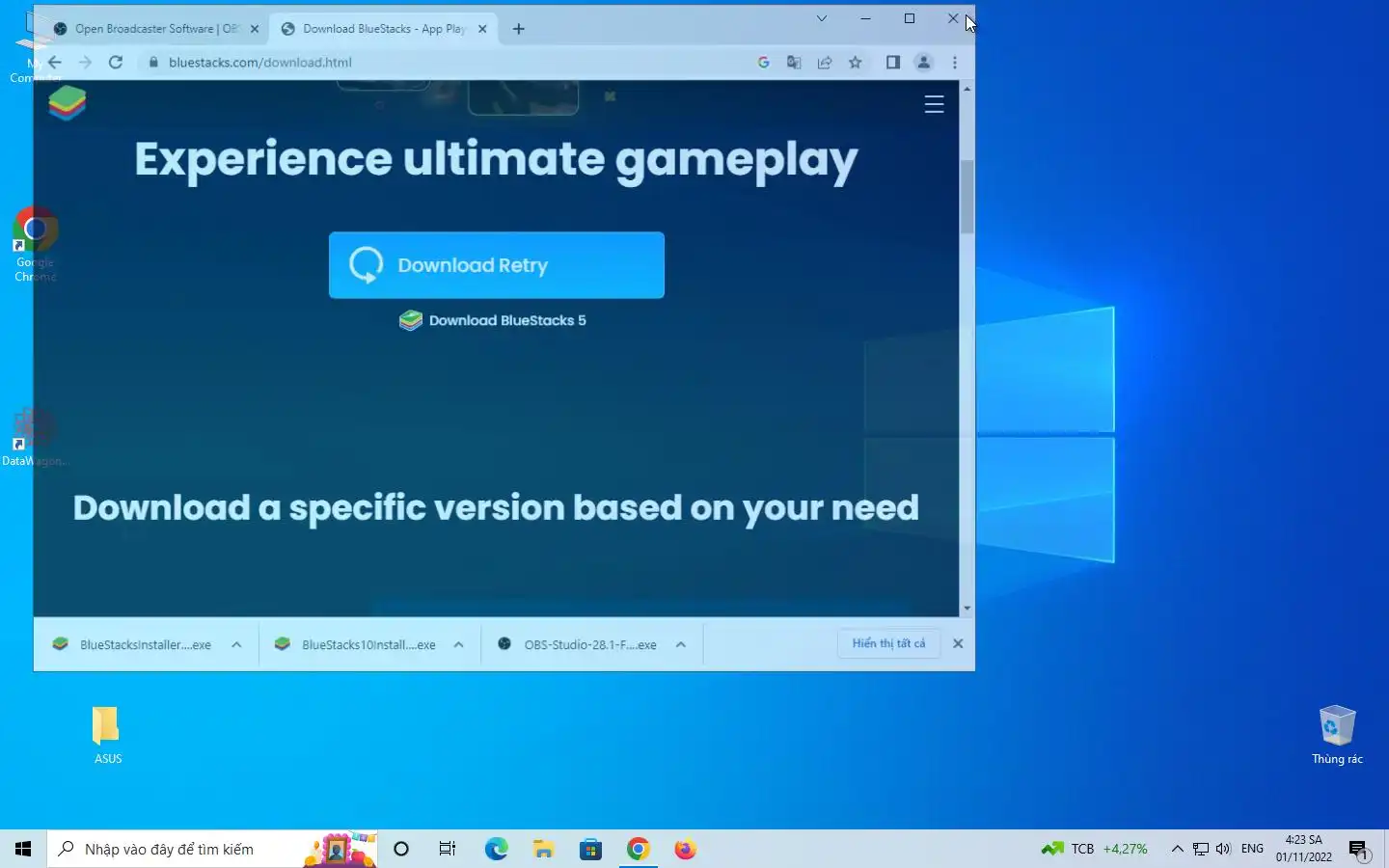This screenshot has width=1389, height=868.
Task: Open File Explorer from the taskbar
Action: point(543,849)
